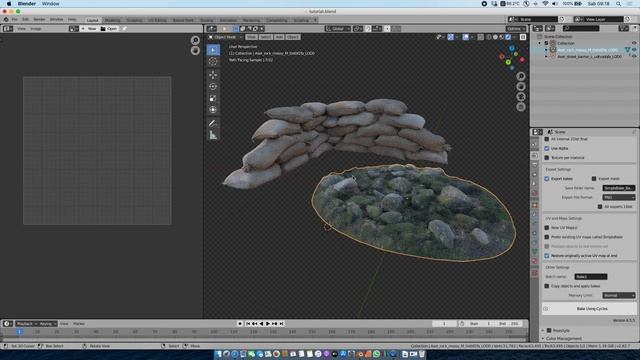640x360 pixels.
Task: Enable the Export mesh checkbox
Action: click(x=594, y=179)
